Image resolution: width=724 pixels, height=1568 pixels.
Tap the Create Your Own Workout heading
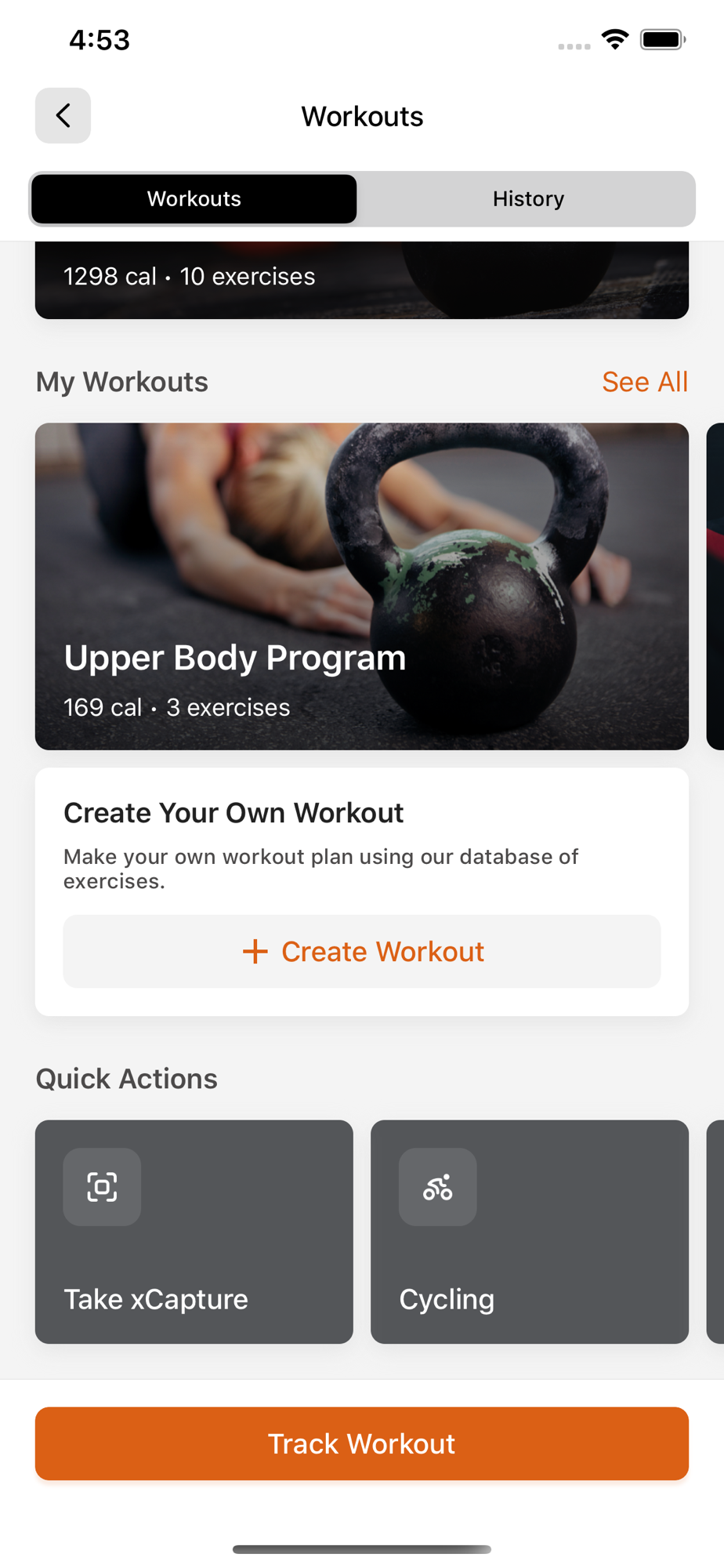click(x=233, y=813)
